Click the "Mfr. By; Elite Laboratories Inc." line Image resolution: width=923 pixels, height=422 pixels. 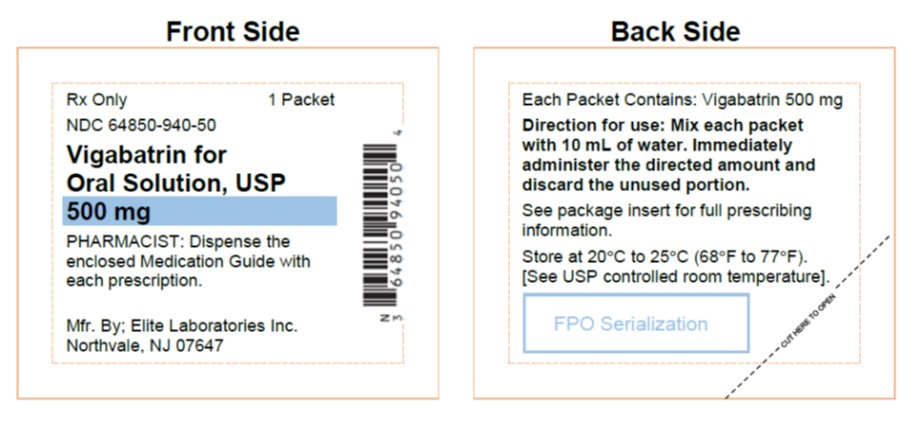coord(182,326)
